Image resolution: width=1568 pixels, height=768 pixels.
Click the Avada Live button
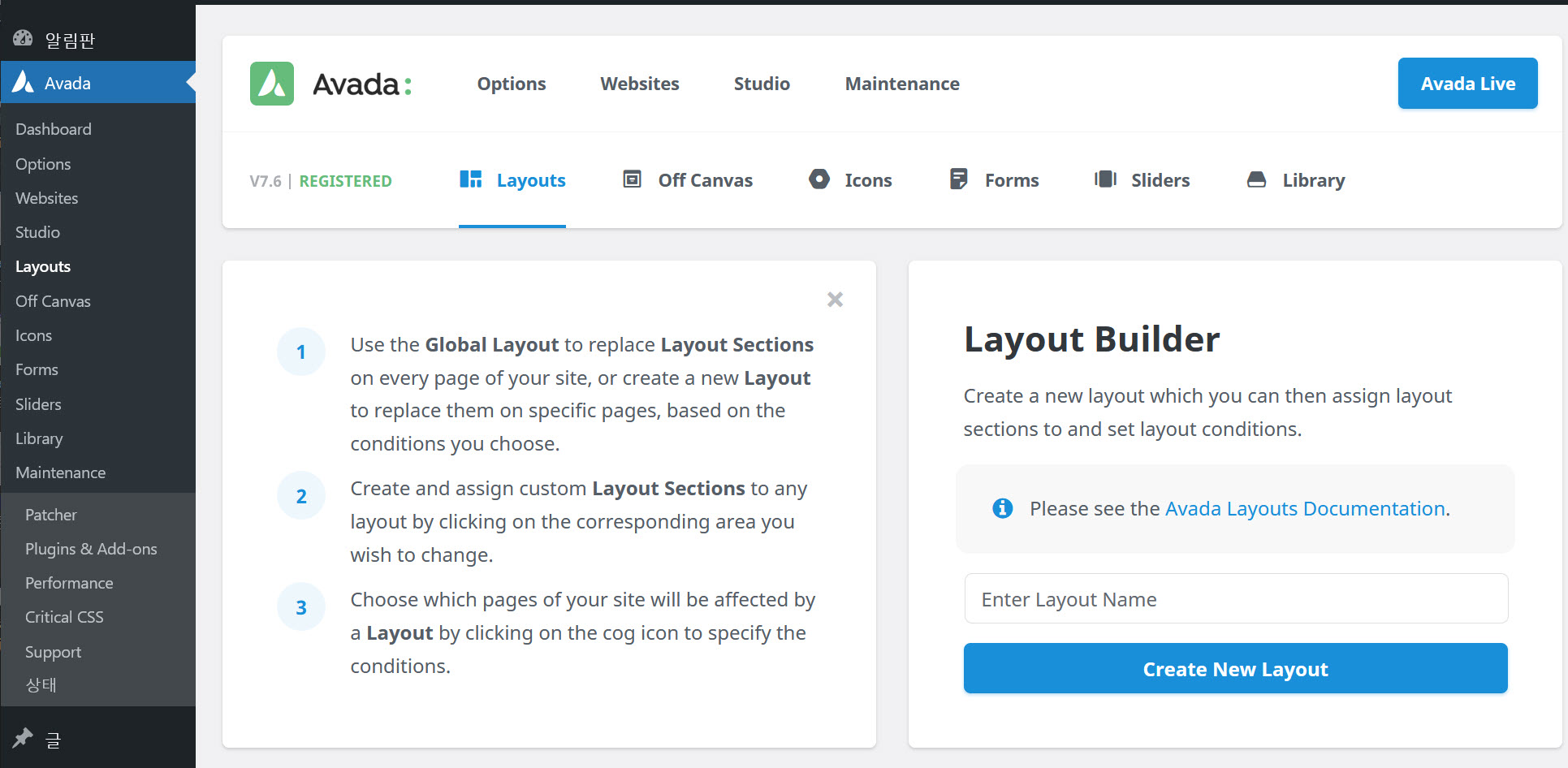[1467, 84]
